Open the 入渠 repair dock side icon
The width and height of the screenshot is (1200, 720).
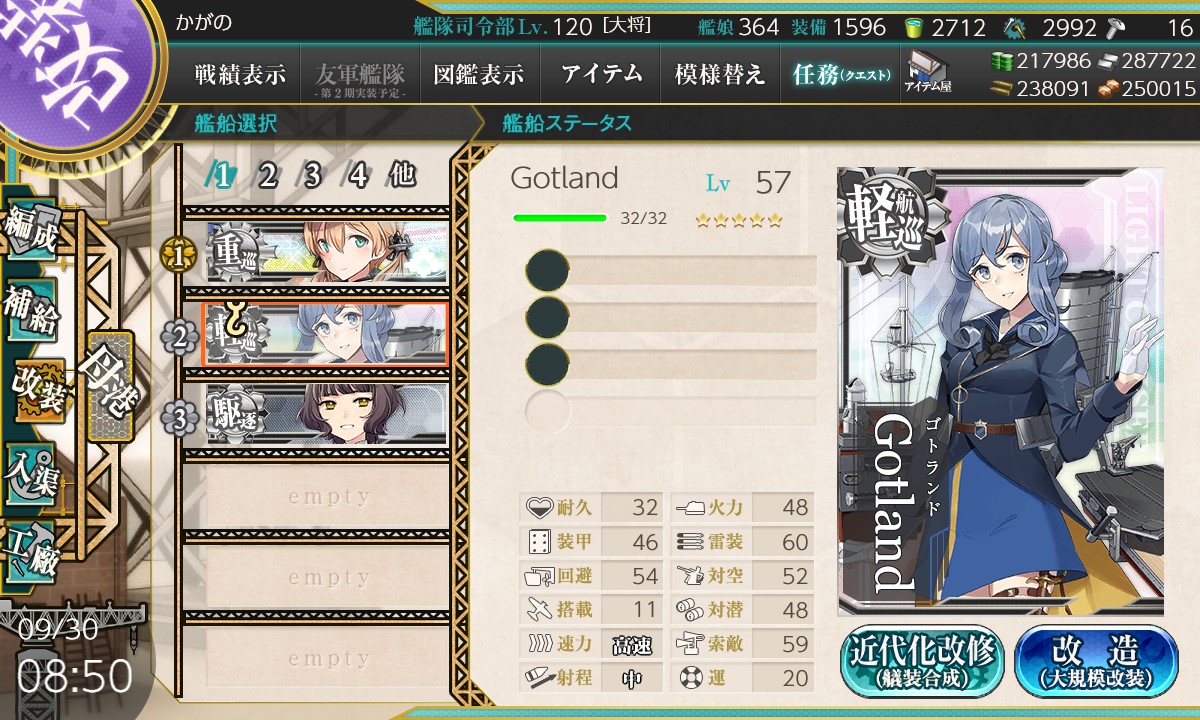tap(30, 469)
